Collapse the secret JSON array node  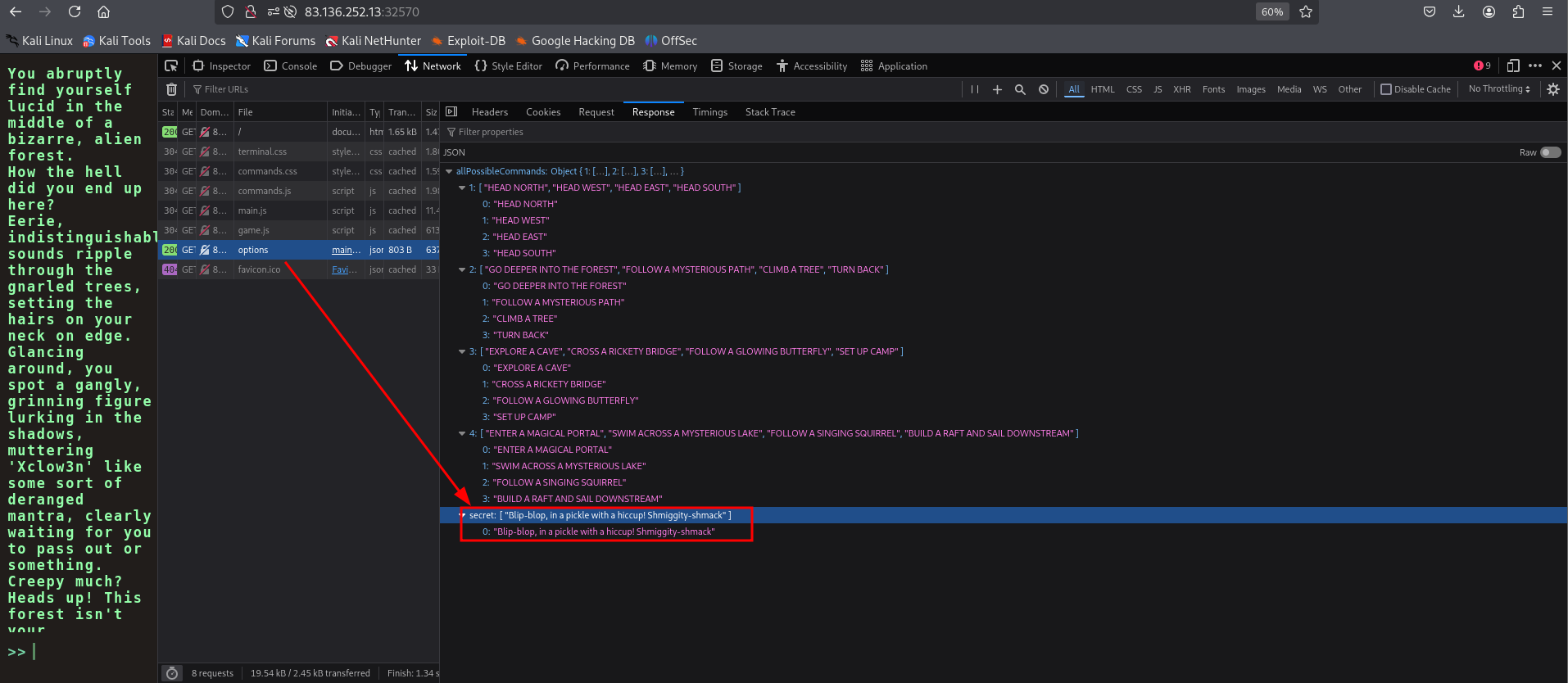pyautogui.click(x=462, y=516)
